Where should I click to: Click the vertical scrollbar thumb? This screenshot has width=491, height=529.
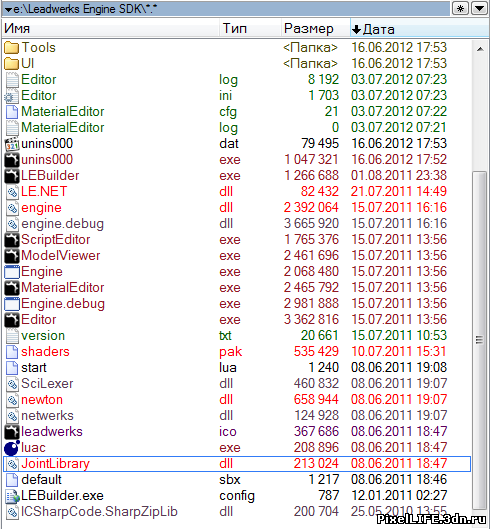[480, 340]
